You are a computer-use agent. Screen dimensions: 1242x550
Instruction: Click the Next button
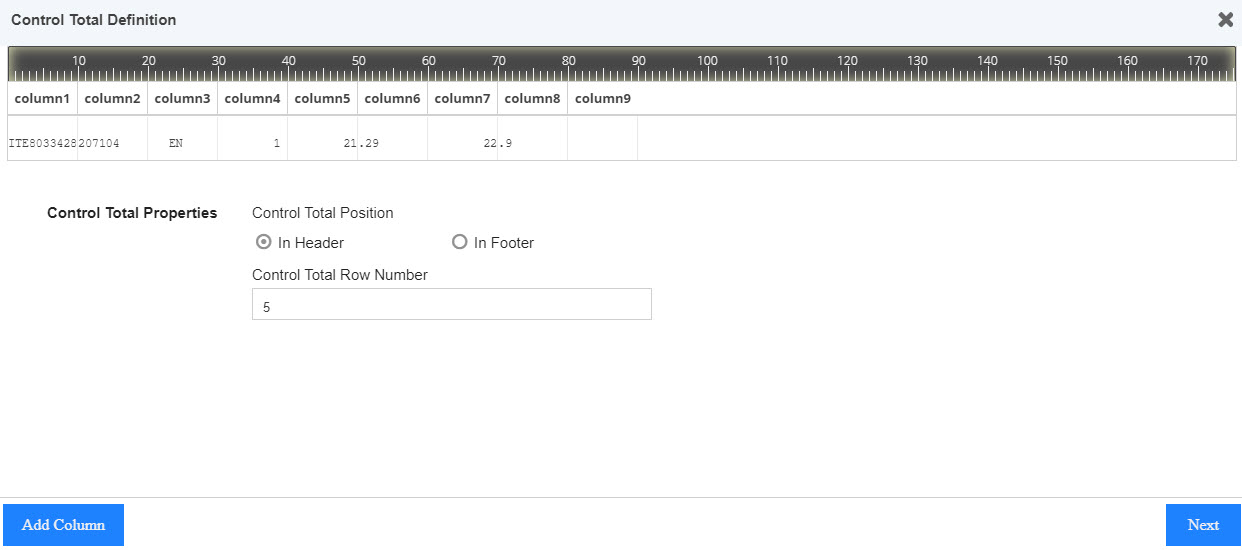click(1203, 525)
